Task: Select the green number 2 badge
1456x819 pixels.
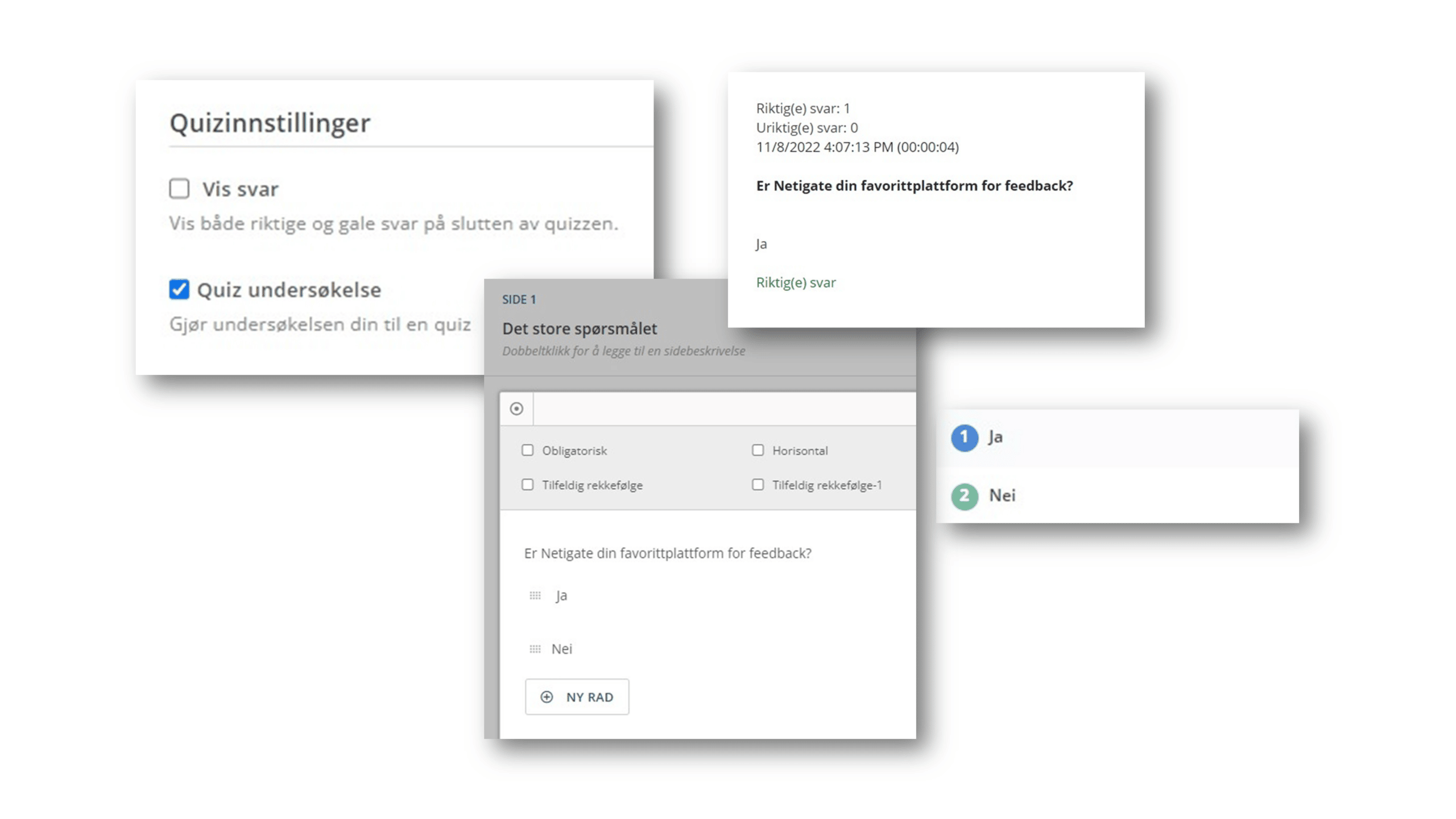Action: 965,496
